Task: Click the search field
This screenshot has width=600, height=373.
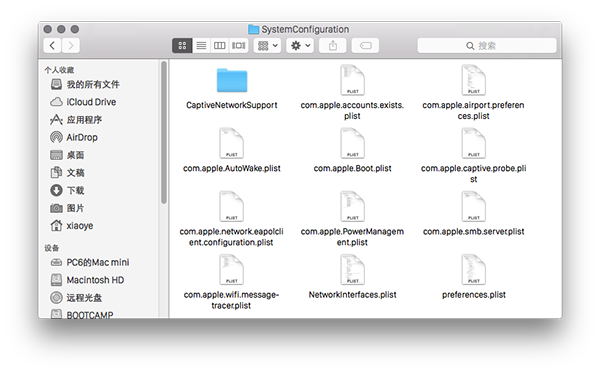Action: [487, 46]
